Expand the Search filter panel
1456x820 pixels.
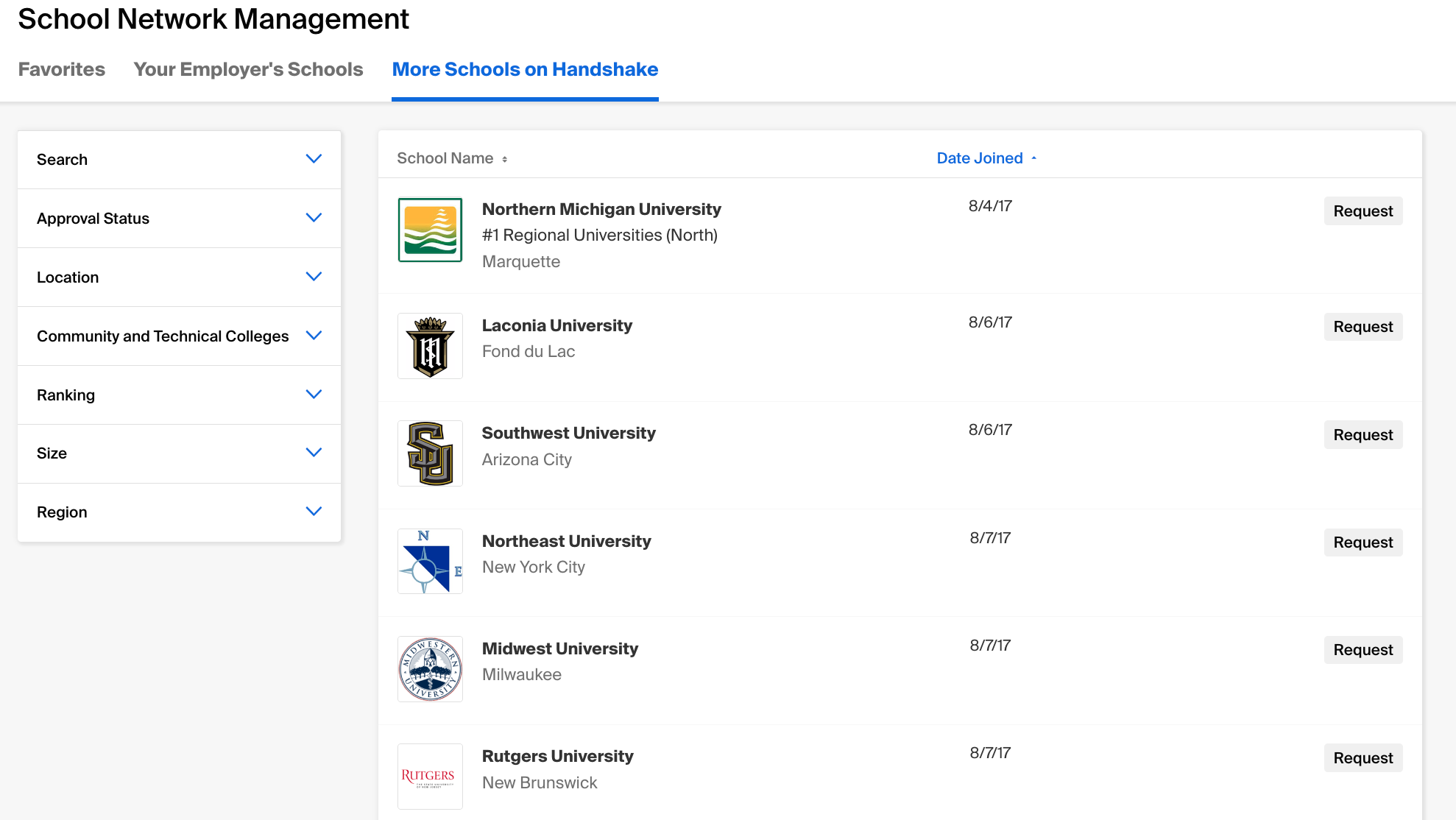pos(314,159)
